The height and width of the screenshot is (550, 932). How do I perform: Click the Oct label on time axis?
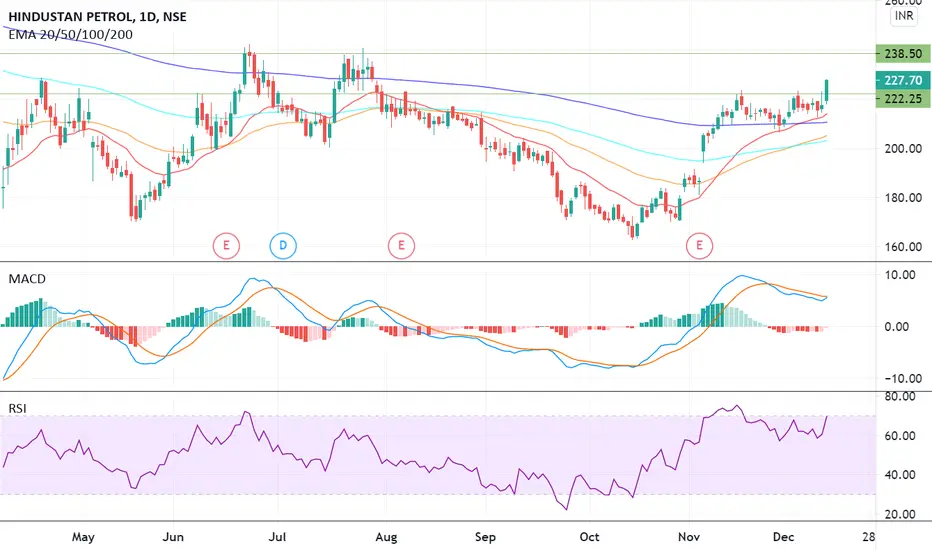tap(589, 537)
